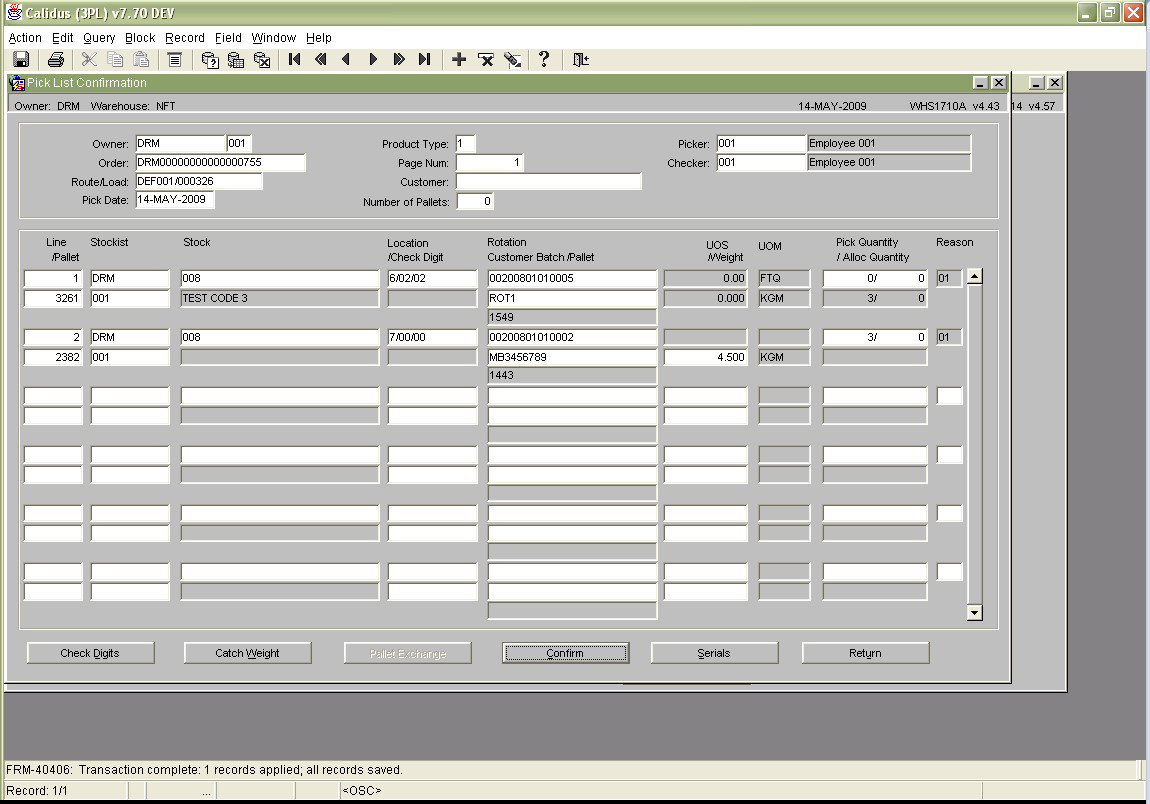The image size is (1150, 804).
Task: Open the Block menu
Action: click(x=140, y=37)
